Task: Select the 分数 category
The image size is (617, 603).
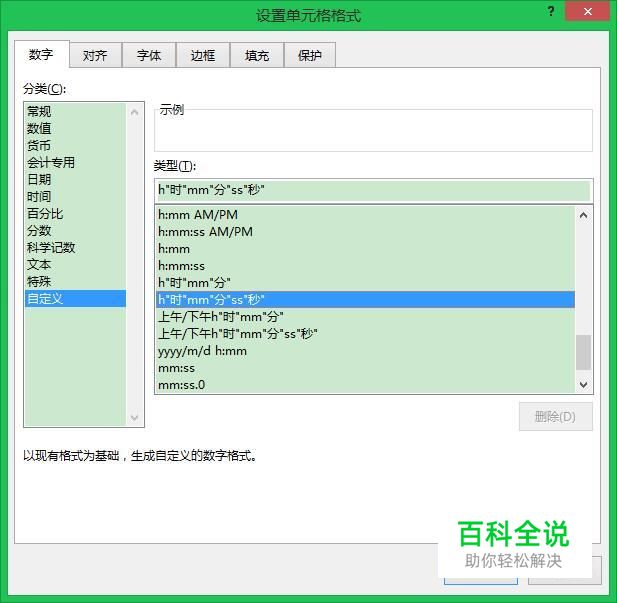Action: pos(75,230)
